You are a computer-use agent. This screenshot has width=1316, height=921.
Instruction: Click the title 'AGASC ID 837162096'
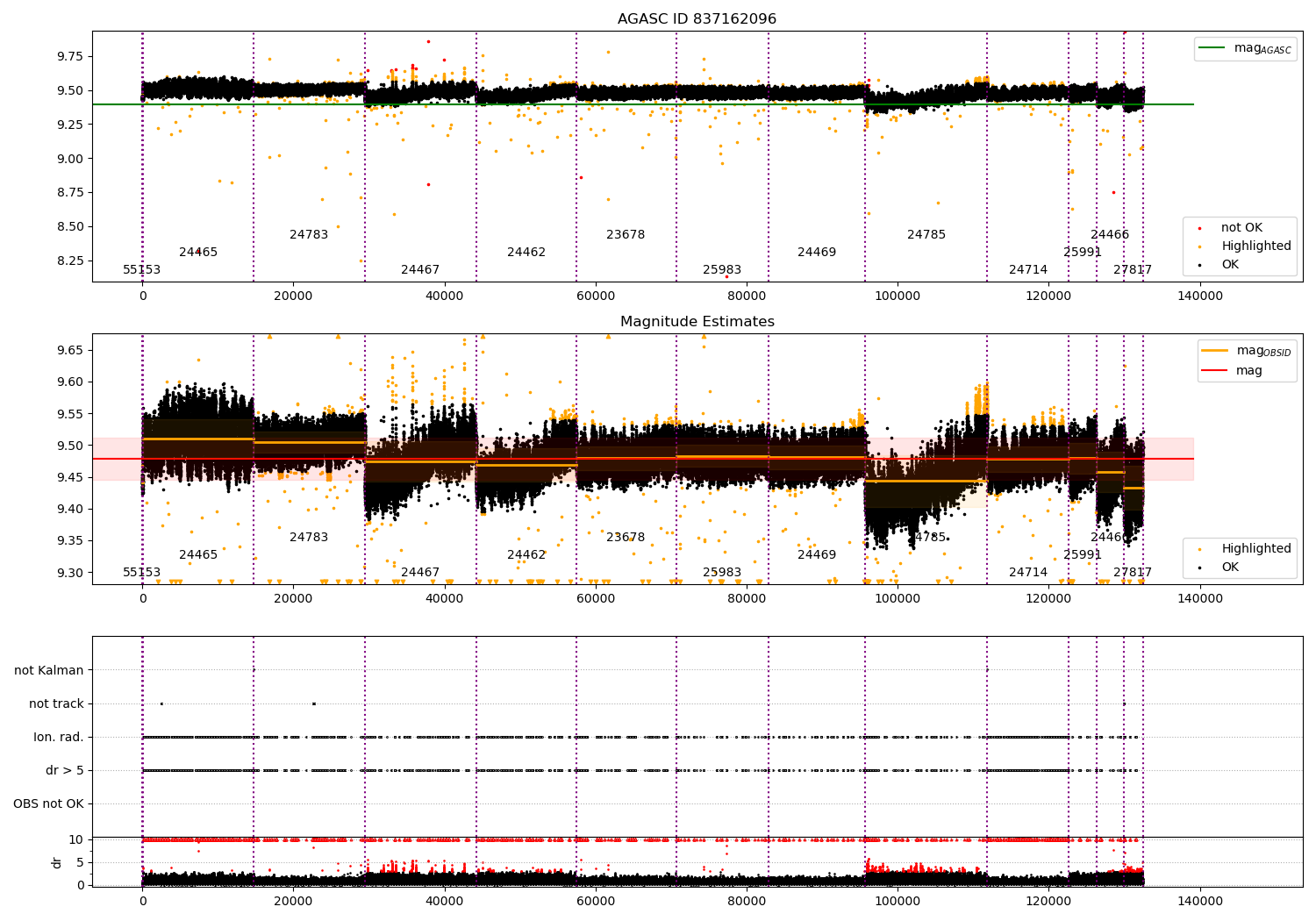point(697,19)
